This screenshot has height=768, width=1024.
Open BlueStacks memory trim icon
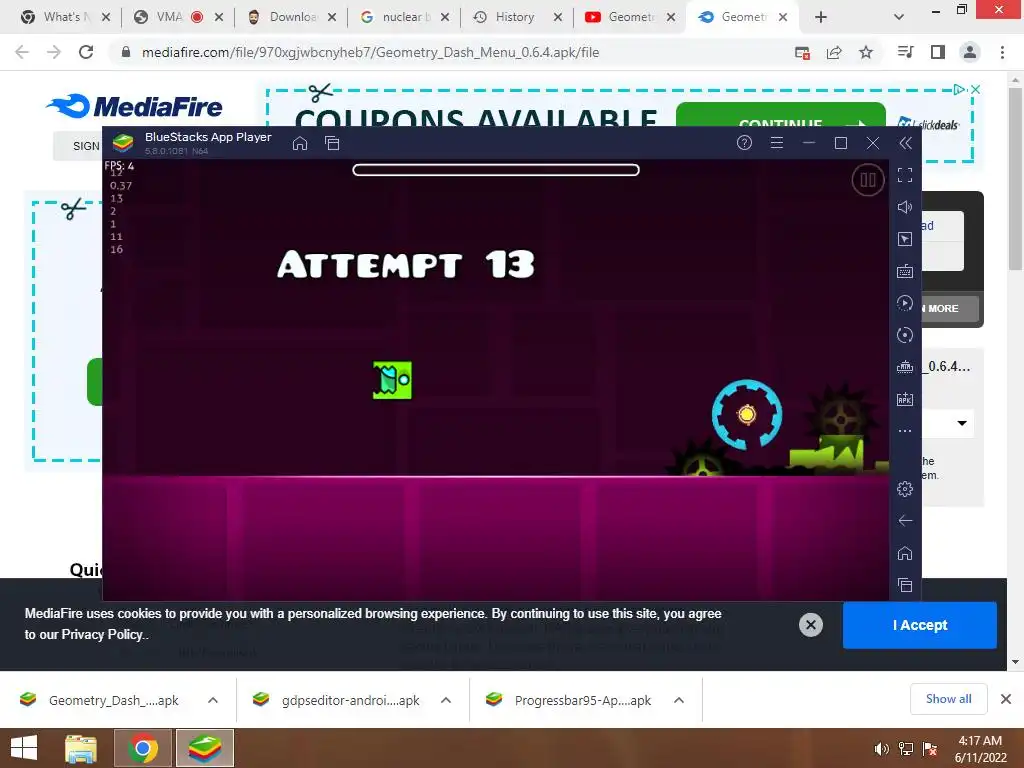tap(904, 367)
